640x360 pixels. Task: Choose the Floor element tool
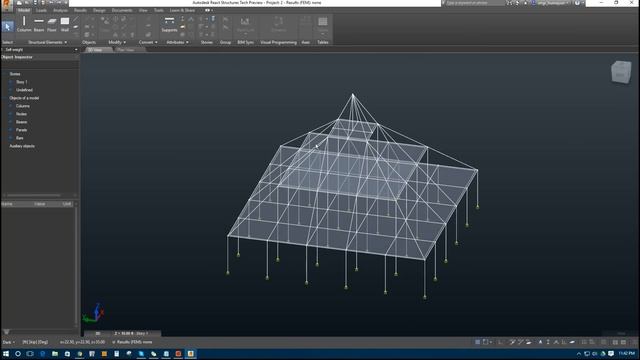(x=52, y=24)
